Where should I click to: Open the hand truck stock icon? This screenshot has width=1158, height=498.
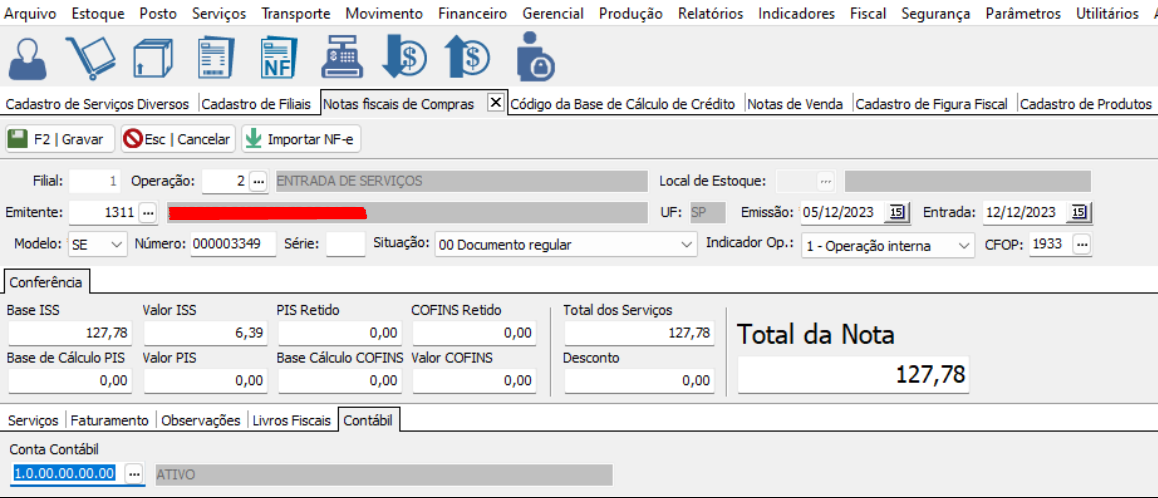click(90, 57)
